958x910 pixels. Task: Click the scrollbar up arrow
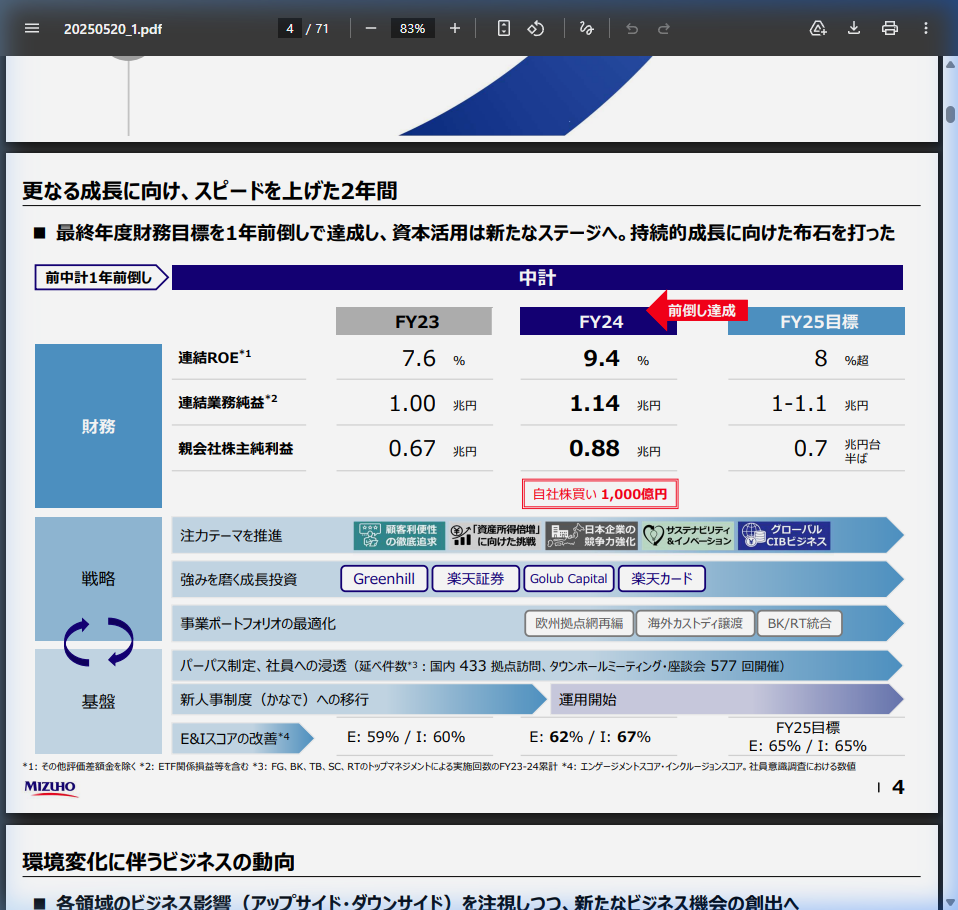(950, 64)
